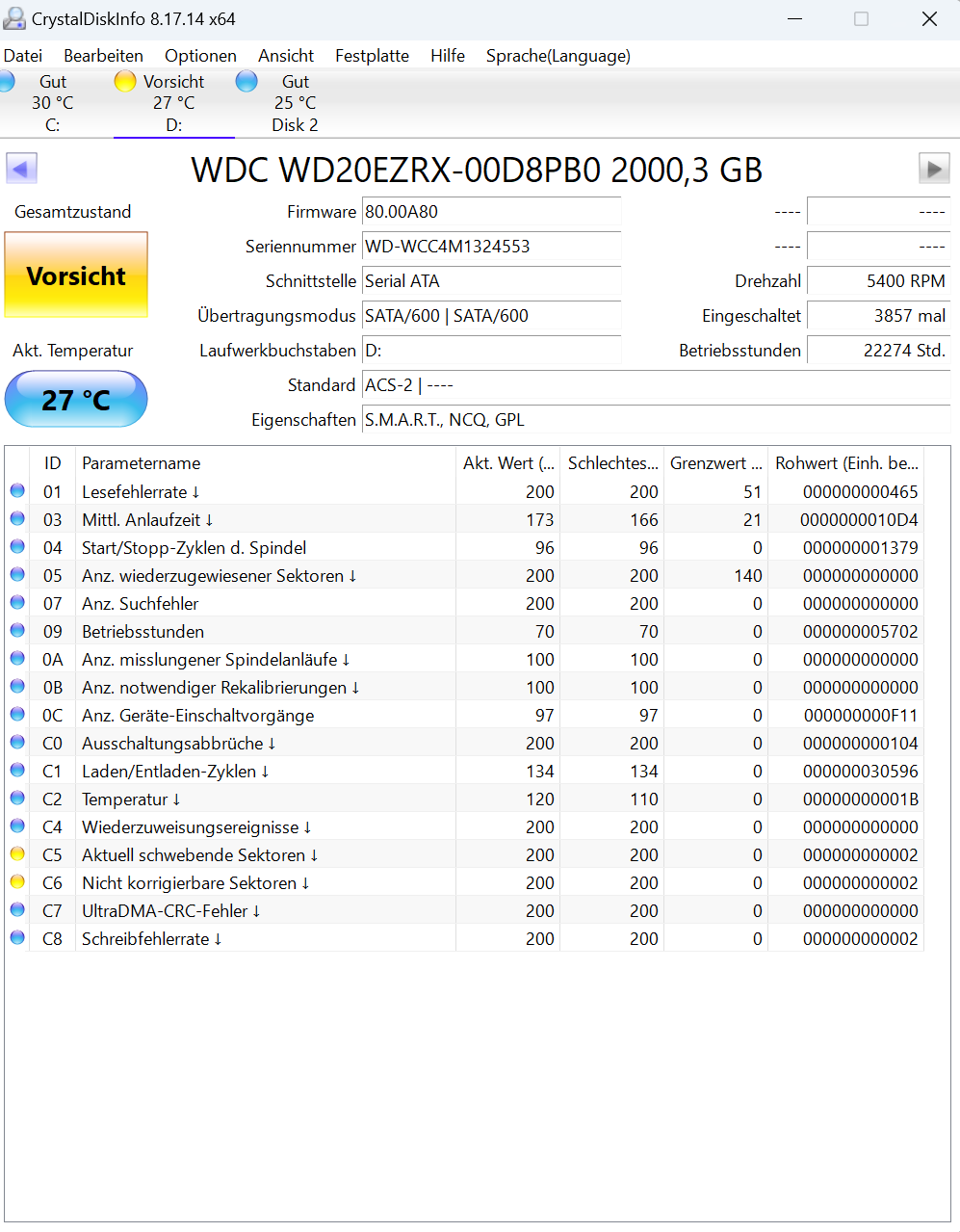Click raw value 000000030596
Viewport: 960px width, 1232px height.
pos(861,771)
